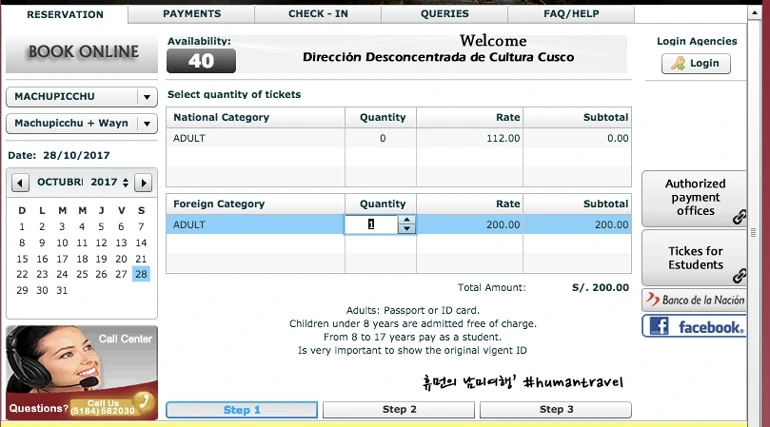Screen dimensions: 770x427
Task: Jump to Step 3
Action: [x=556, y=410]
